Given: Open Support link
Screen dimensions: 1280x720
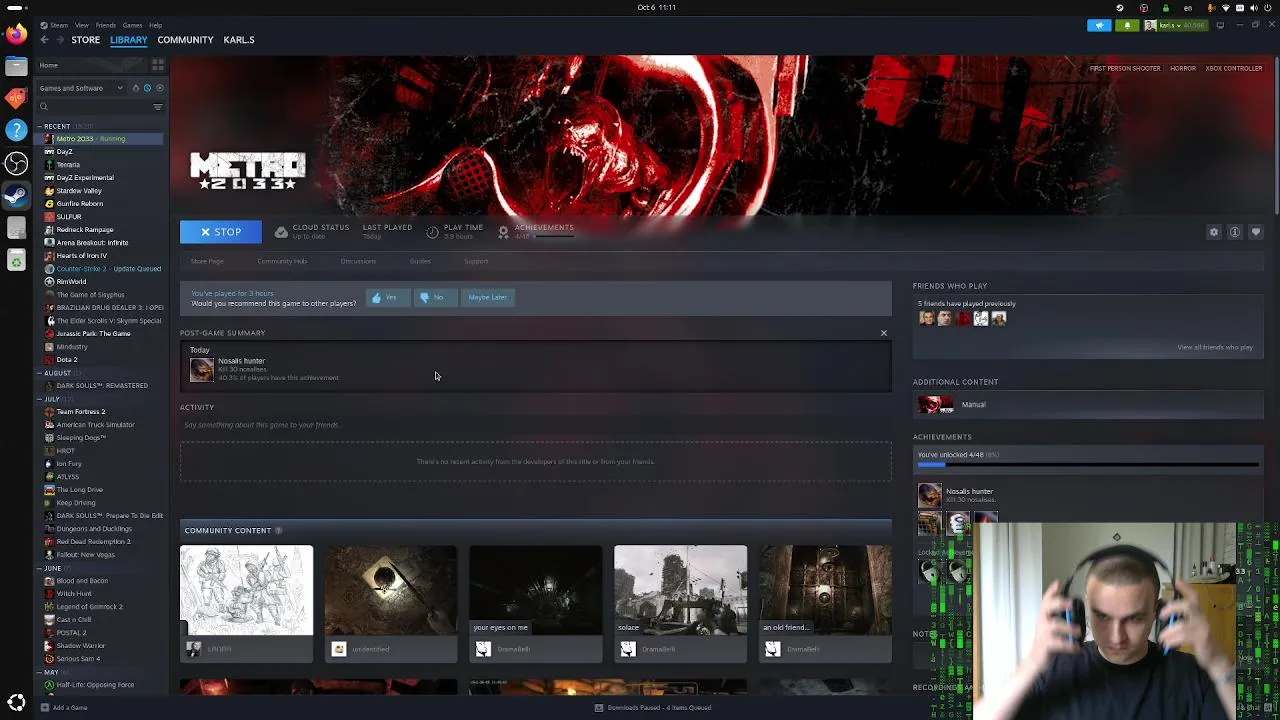Looking at the screenshot, I should click(476, 262).
